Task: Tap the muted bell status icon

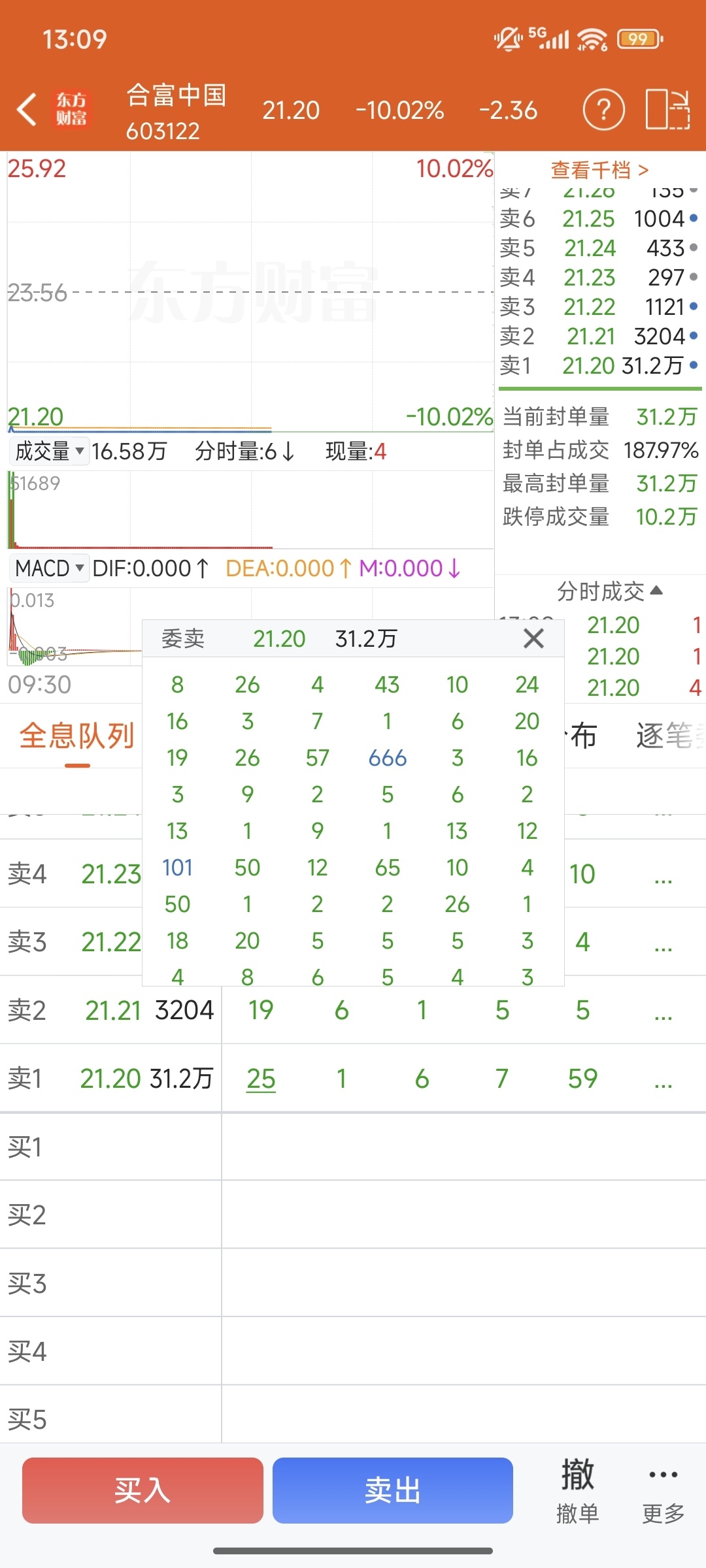Action: click(508, 39)
